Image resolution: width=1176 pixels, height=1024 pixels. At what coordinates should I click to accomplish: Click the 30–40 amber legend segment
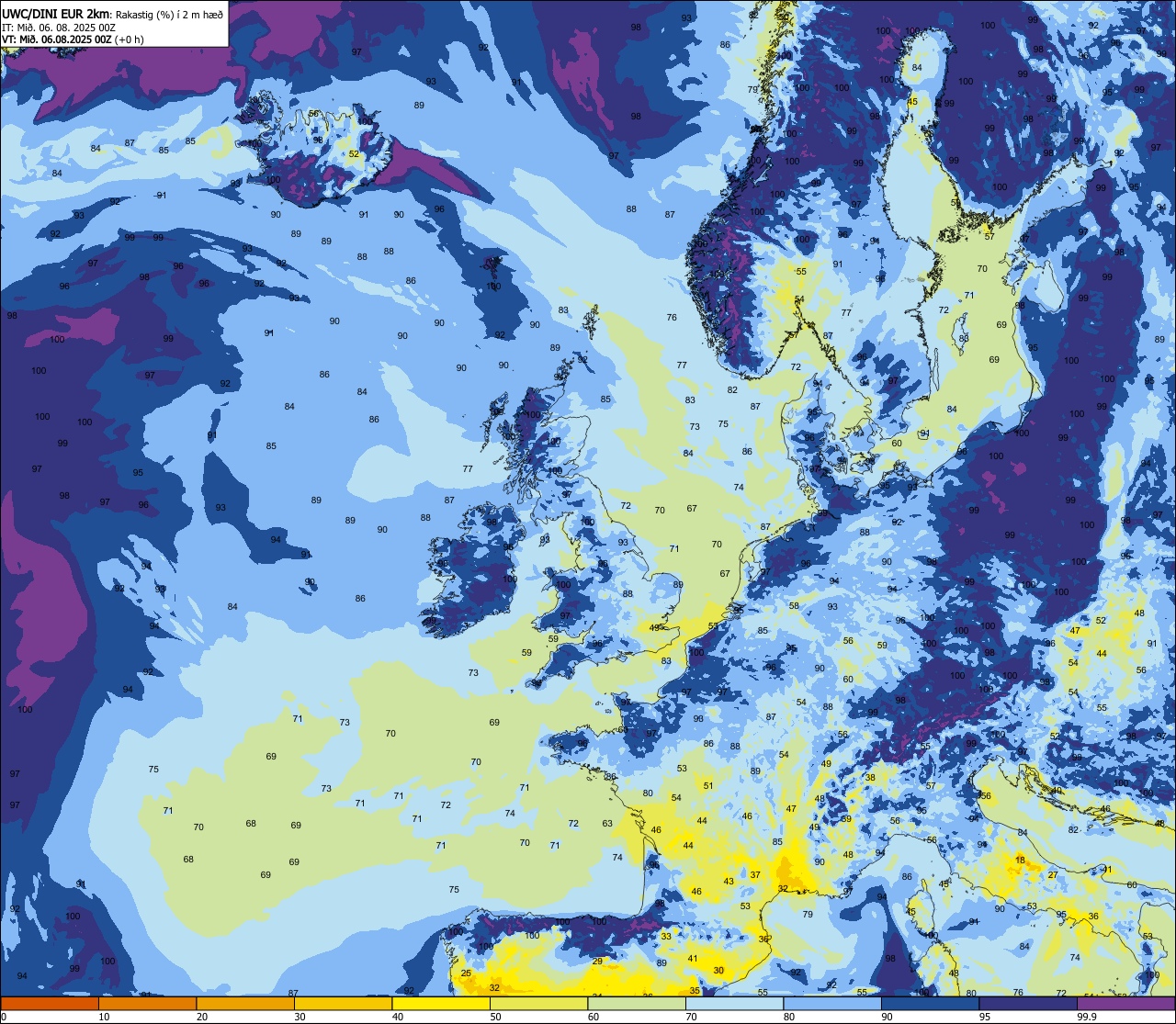(x=343, y=1003)
